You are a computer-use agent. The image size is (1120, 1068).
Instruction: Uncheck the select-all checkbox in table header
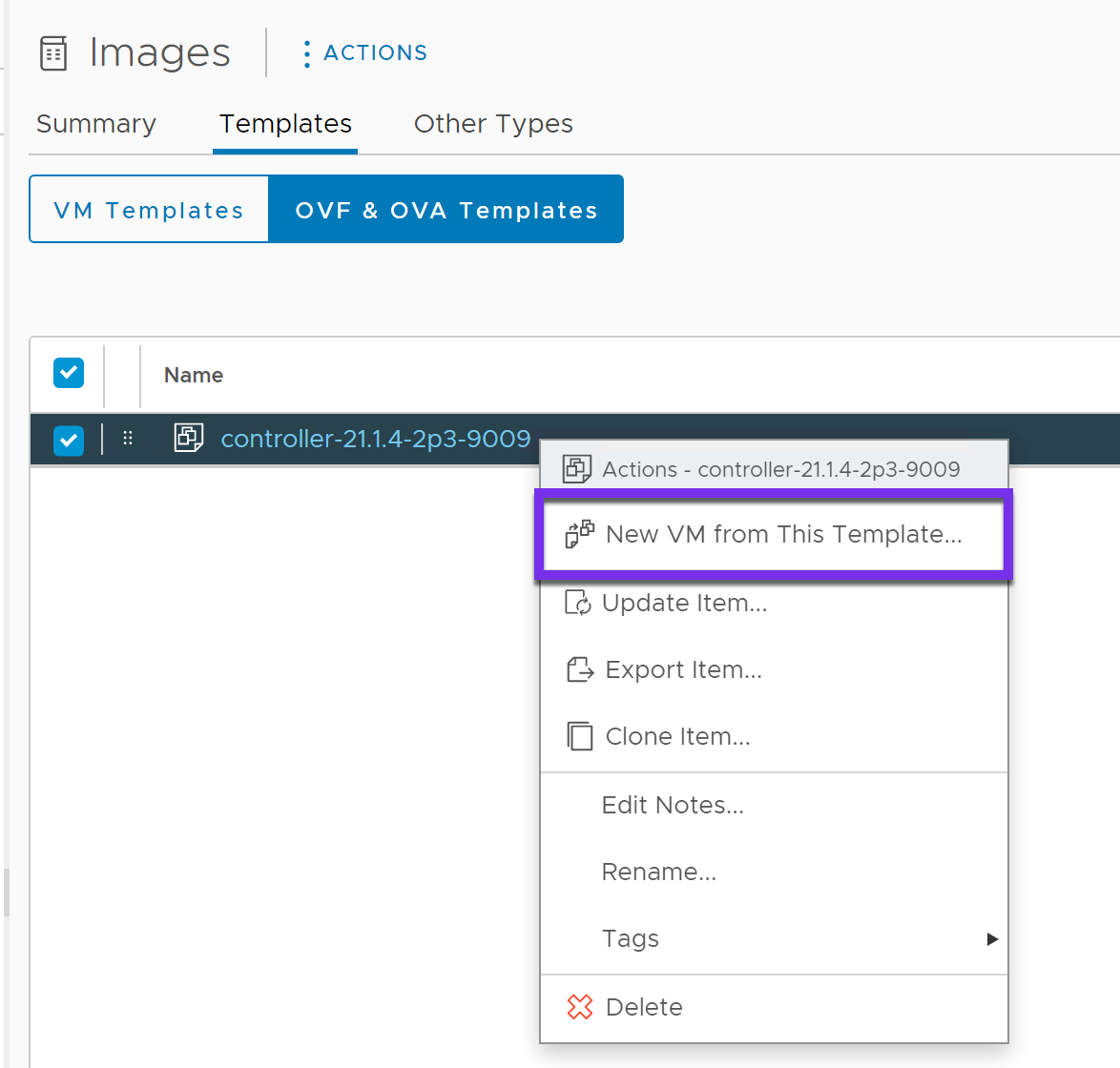(x=68, y=373)
